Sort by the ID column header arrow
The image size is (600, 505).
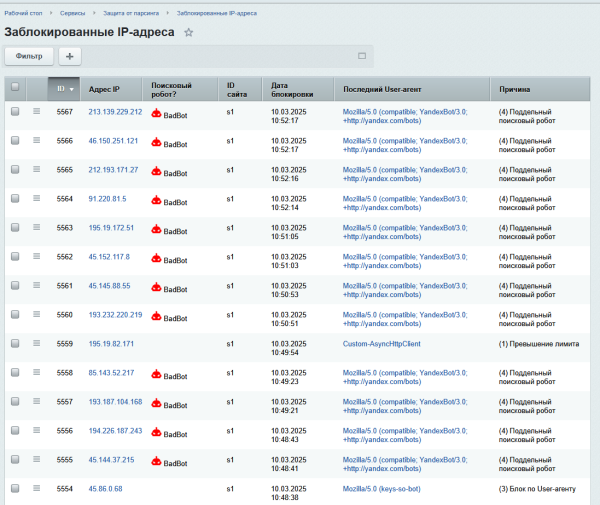pos(71,89)
